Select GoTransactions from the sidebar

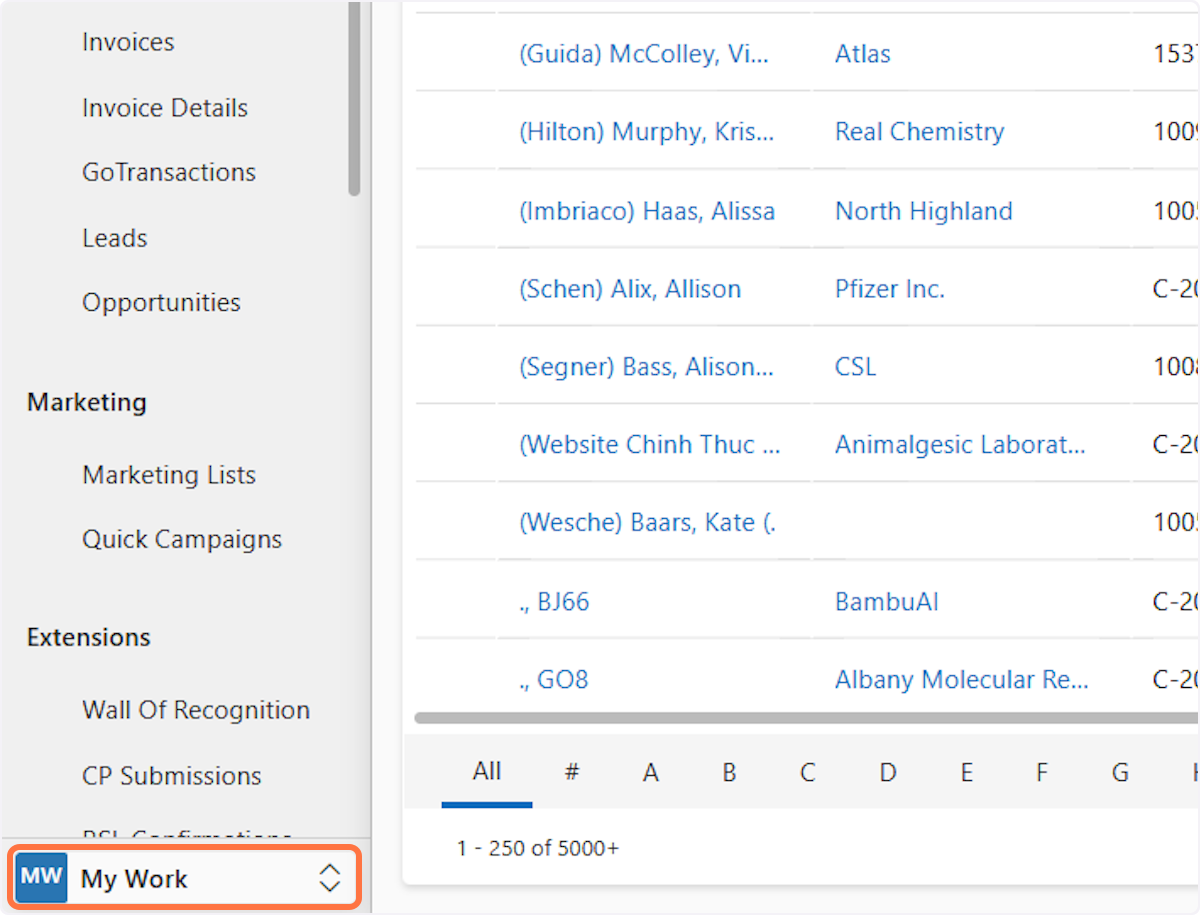tap(169, 172)
